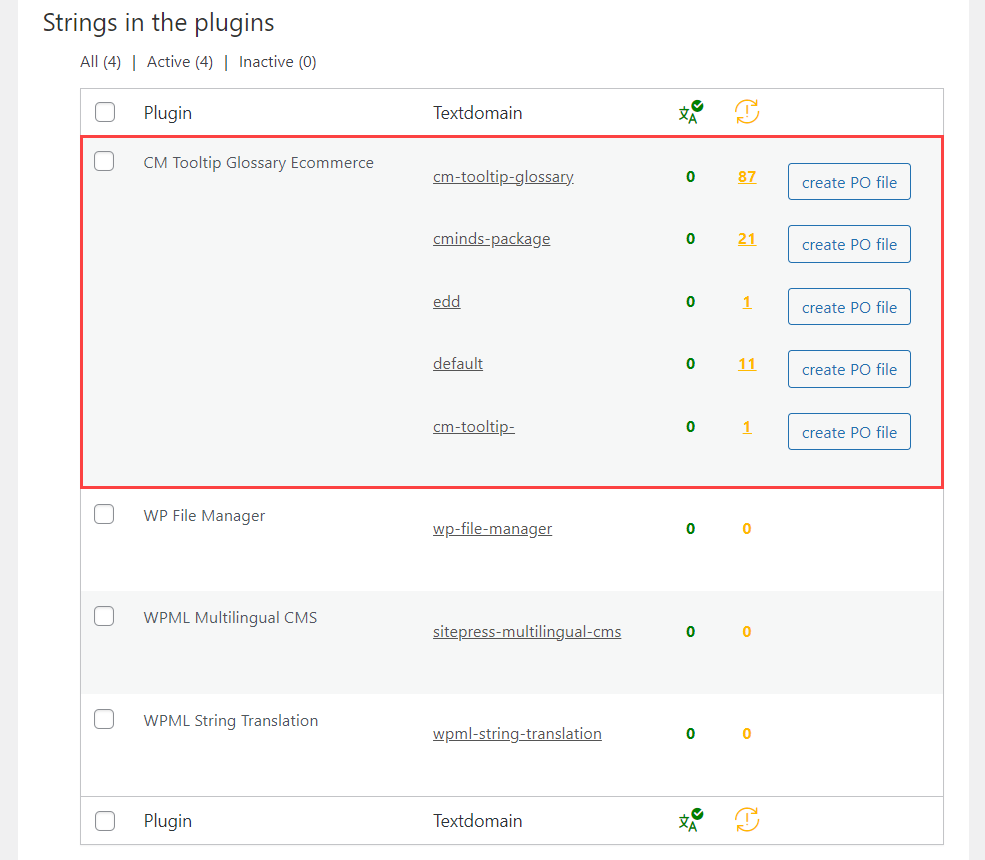This screenshot has height=860, width=985.
Task: Show the All (4) plugins filter
Action: (x=101, y=62)
